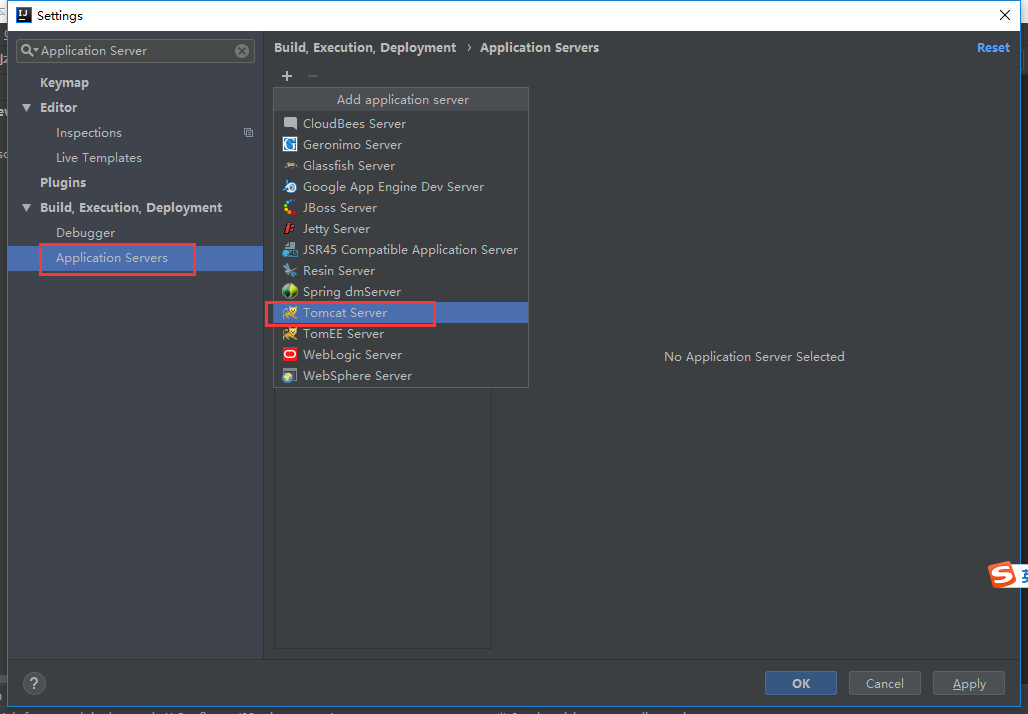Viewport: 1028px width, 714px height.
Task: Click the JBoss Server icon
Action: tap(290, 207)
